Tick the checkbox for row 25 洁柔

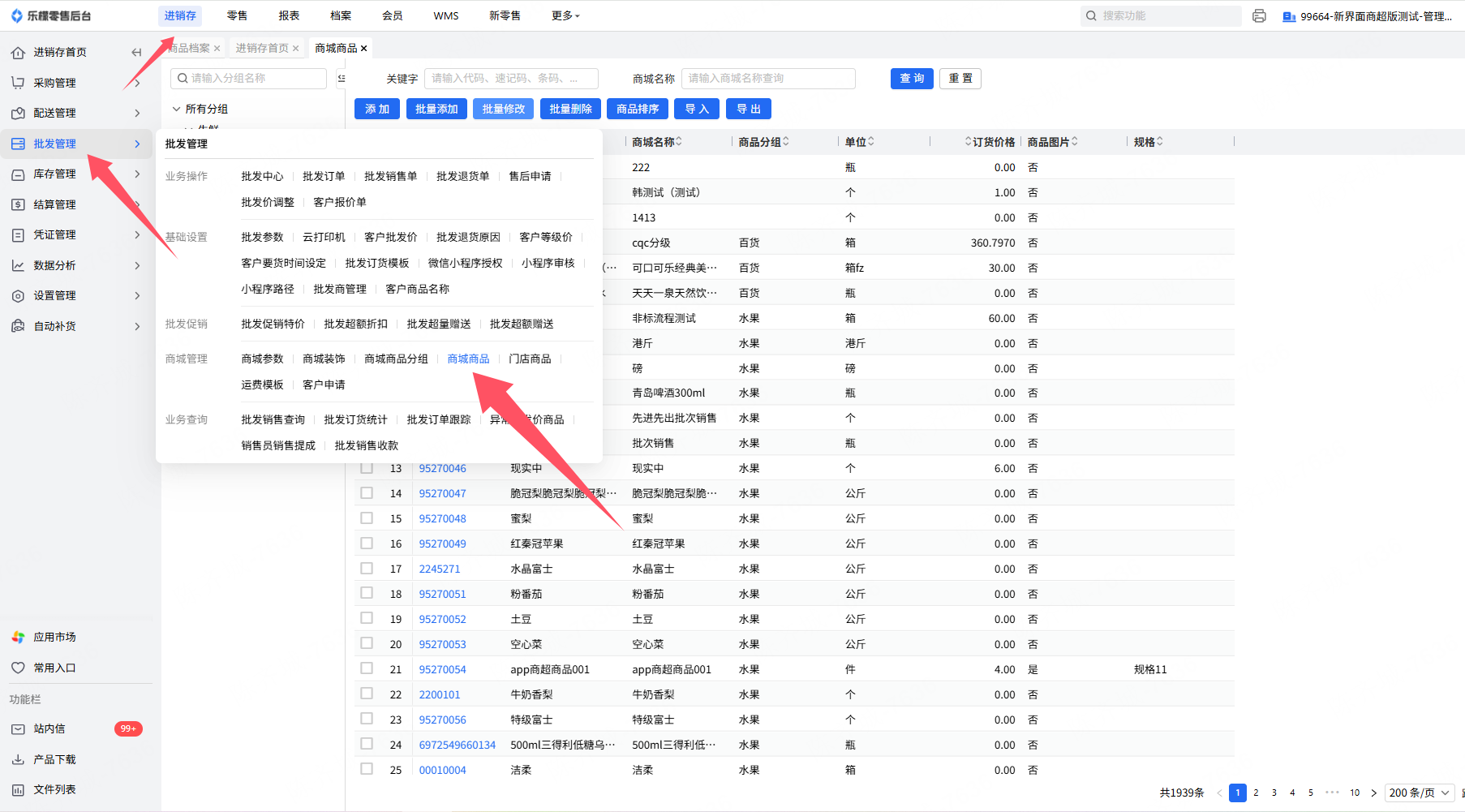coord(367,769)
